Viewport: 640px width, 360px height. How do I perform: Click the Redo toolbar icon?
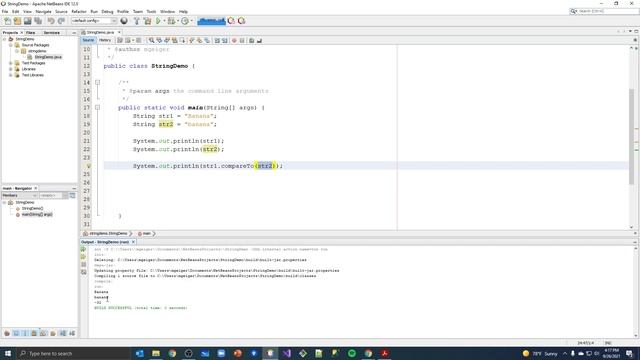[x=61, y=21]
